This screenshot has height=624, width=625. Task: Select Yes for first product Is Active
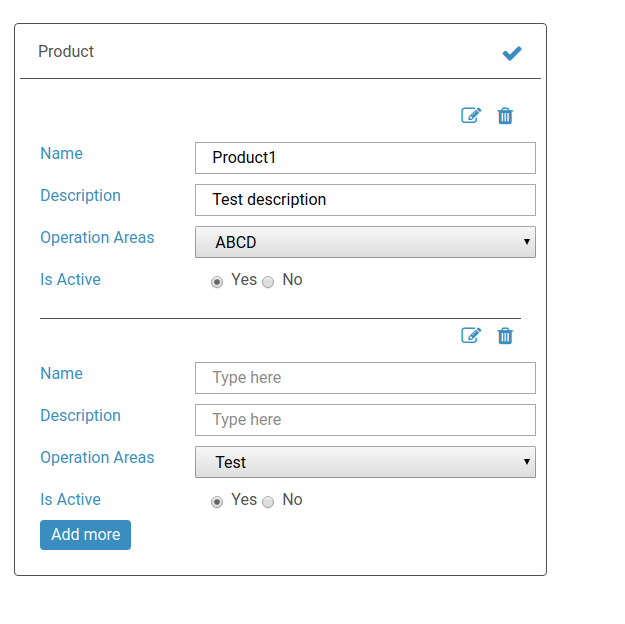tap(217, 282)
